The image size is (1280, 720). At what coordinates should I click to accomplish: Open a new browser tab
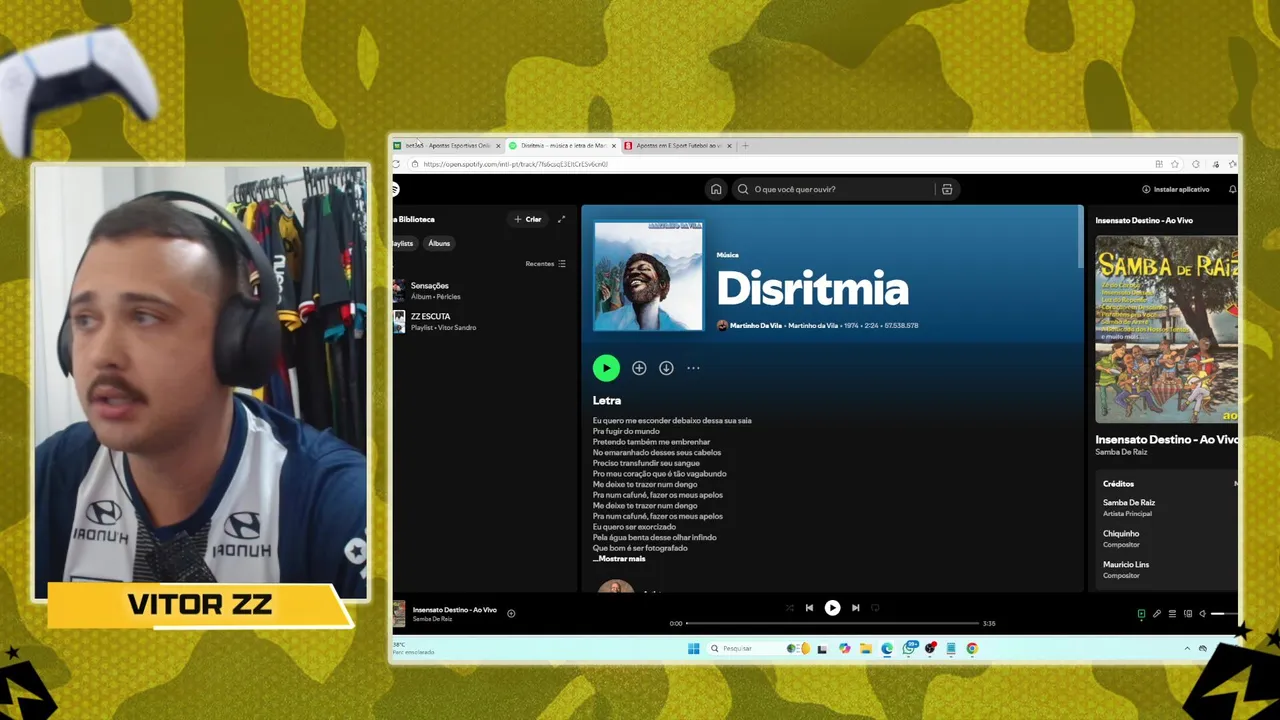pos(745,146)
